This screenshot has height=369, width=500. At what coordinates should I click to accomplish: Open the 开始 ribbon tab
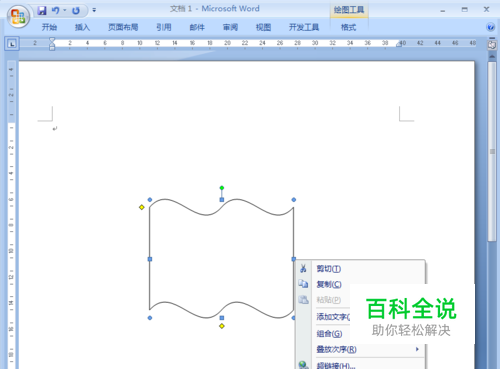click(49, 27)
